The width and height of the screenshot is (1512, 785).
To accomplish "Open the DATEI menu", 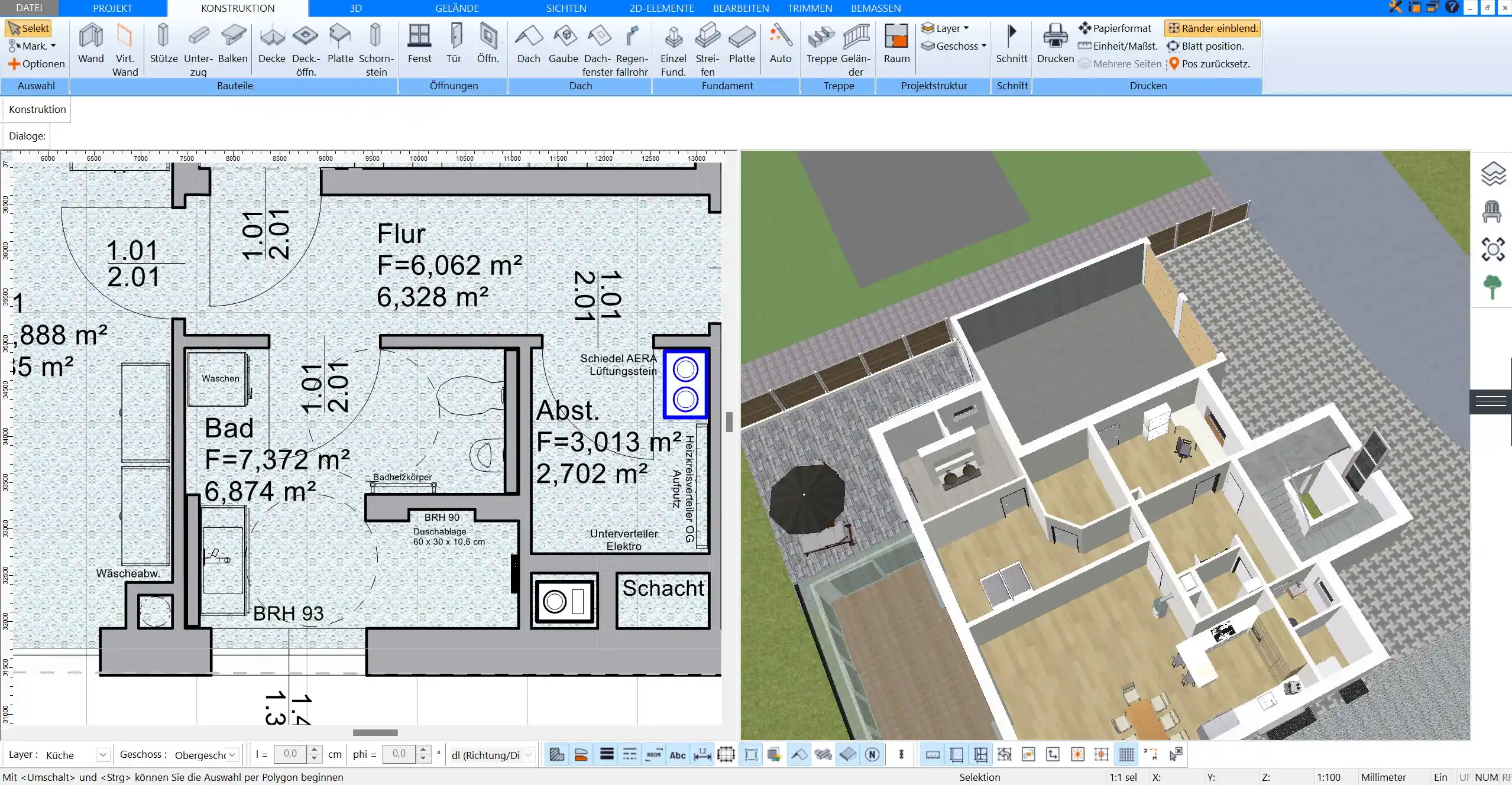I will 29,8.
